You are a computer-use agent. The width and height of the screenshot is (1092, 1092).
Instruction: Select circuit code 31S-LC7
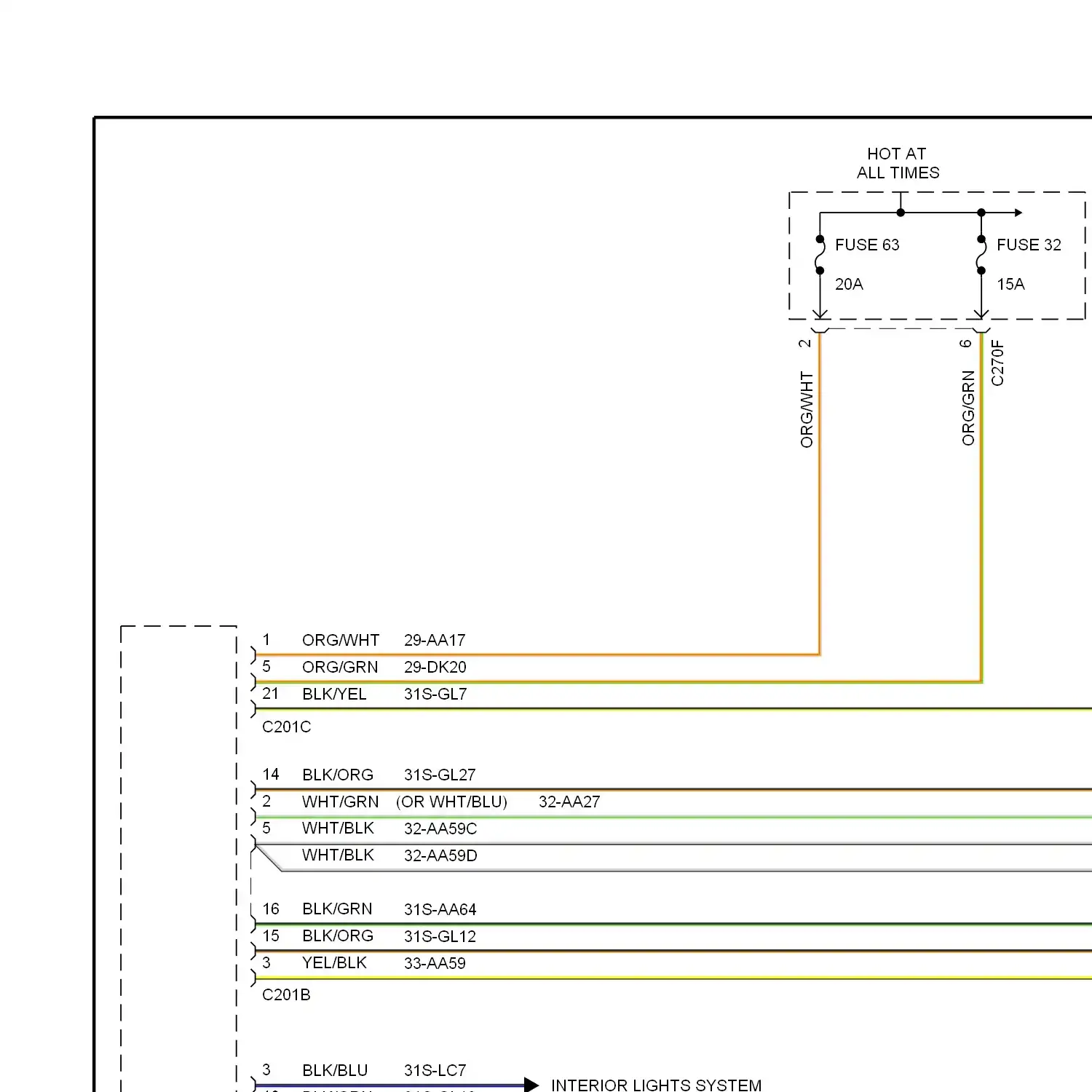(435, 1070)
